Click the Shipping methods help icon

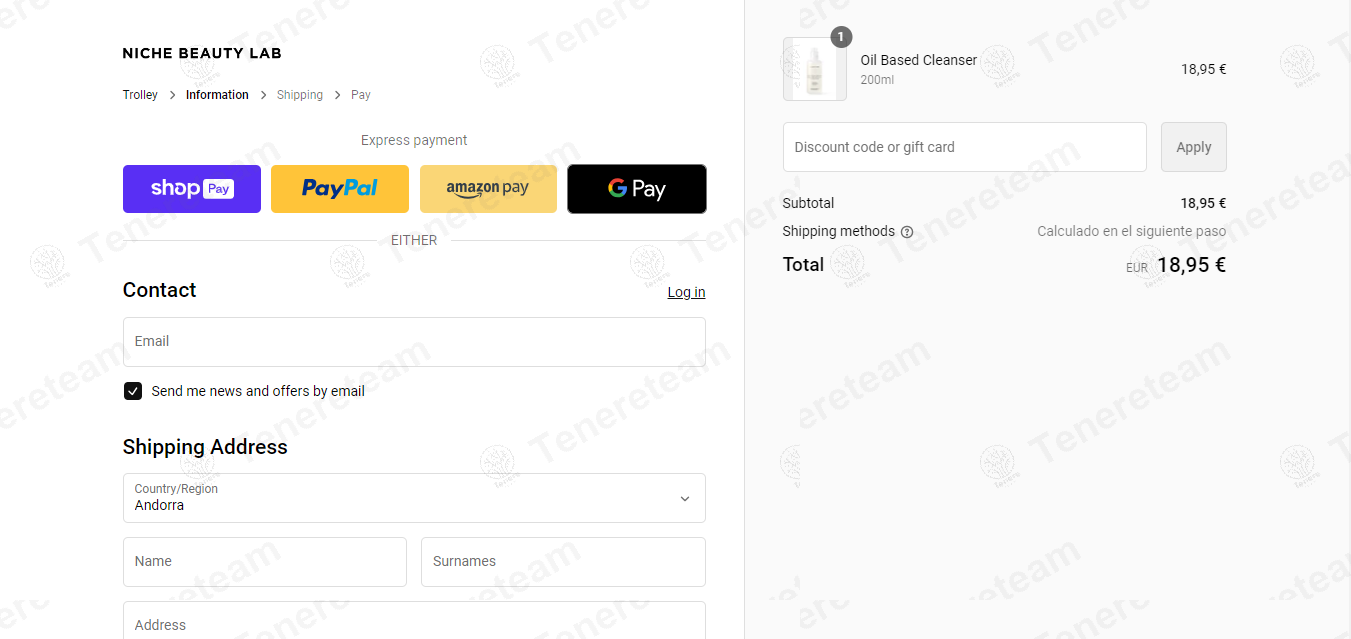[907, 232]
